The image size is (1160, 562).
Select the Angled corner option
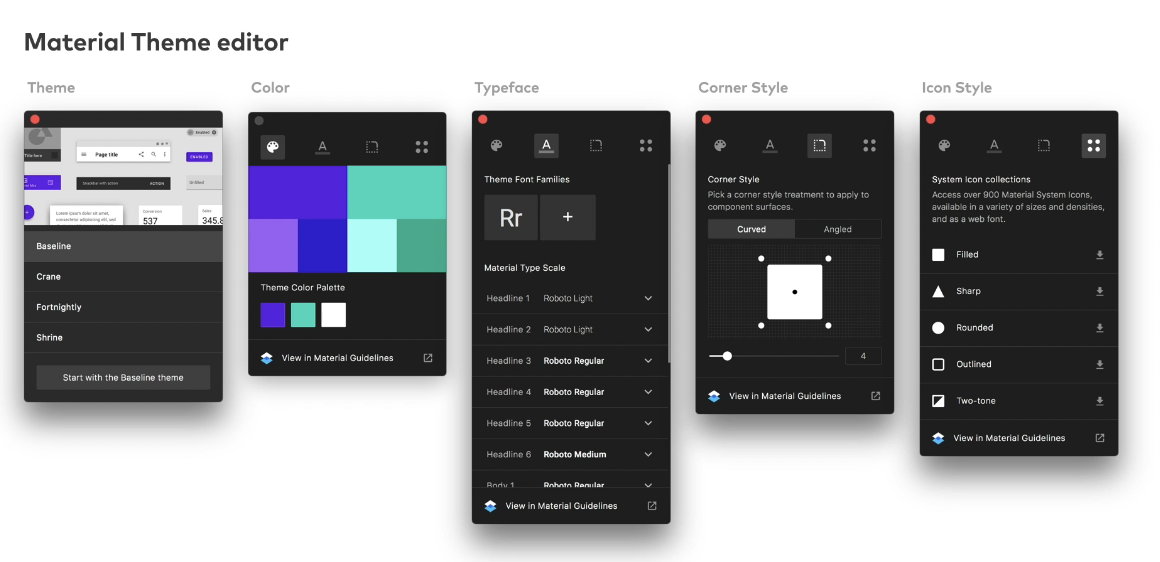[x=837, y=229]
